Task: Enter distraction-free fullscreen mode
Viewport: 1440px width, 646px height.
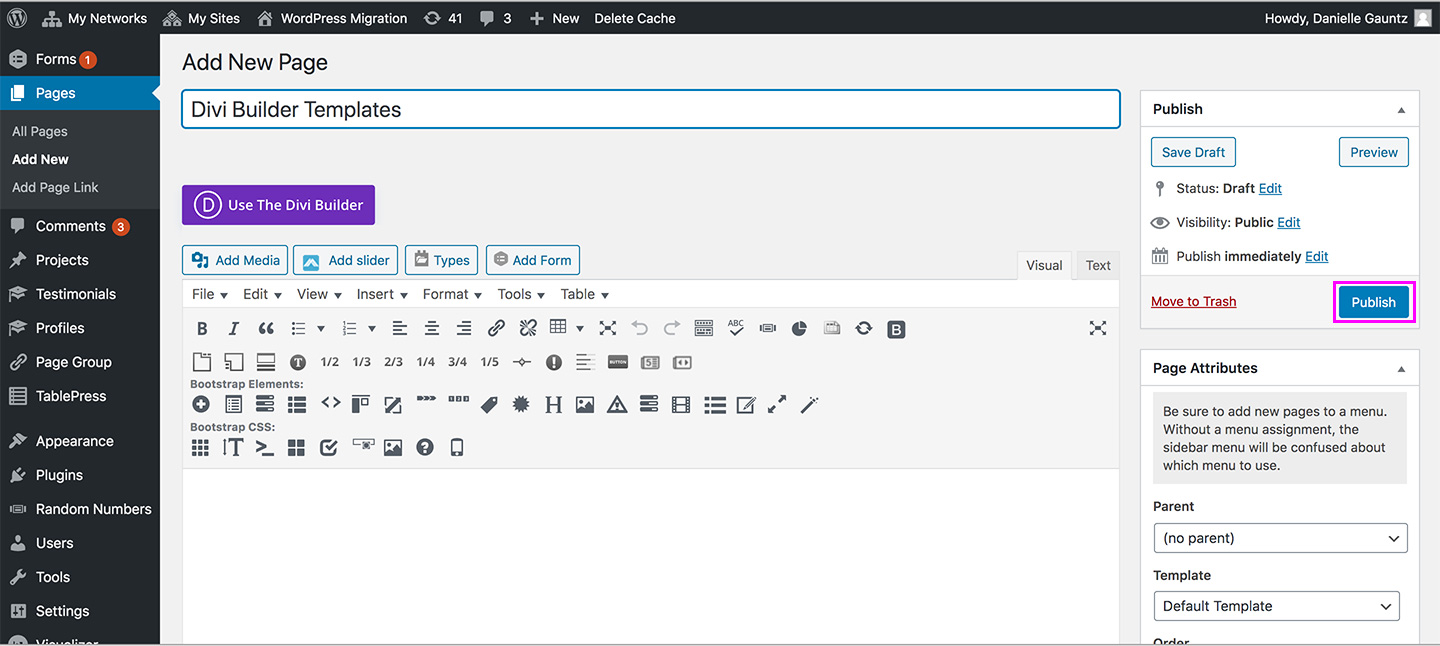Action: click(x=1097, y=327)
